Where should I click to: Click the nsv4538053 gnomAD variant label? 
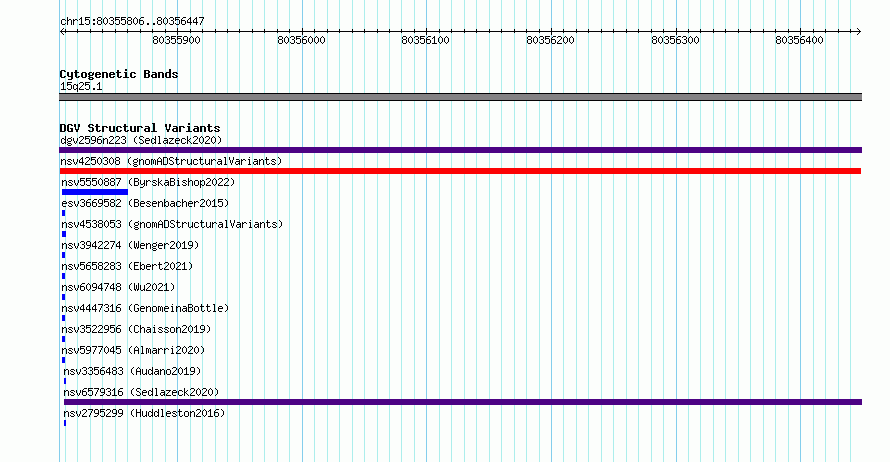[x=172, y=224]
